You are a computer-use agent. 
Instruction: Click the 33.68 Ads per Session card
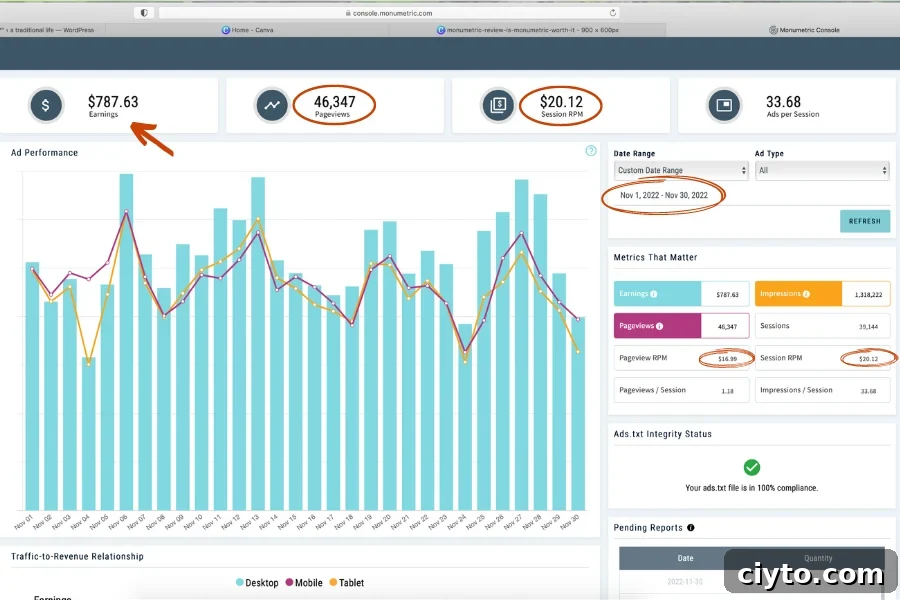pyautogui.click(x=787, y=106)
